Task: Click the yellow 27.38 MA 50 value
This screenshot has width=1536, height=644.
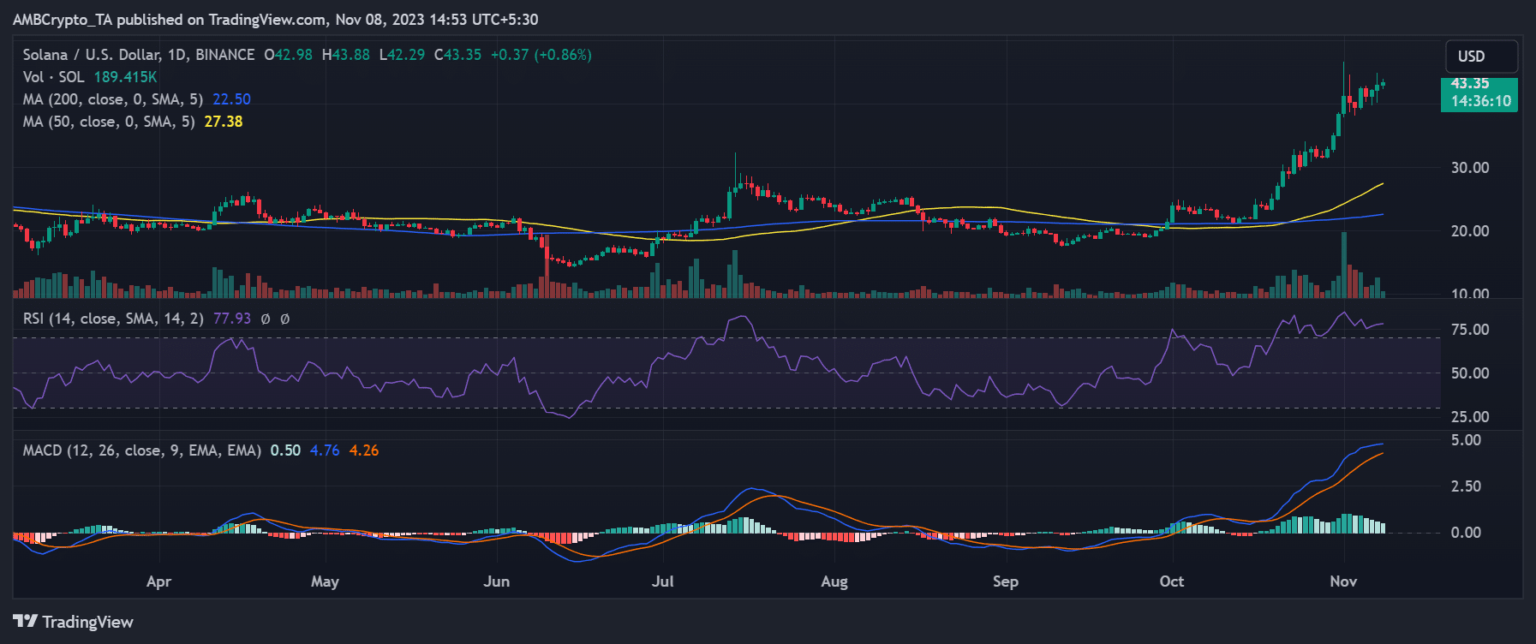Action: pyautogui.click(x=225, y=120)
